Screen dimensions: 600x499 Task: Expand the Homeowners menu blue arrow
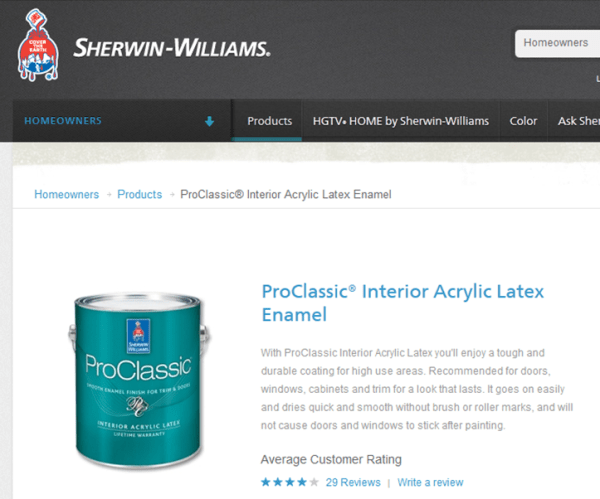point(209,121)
